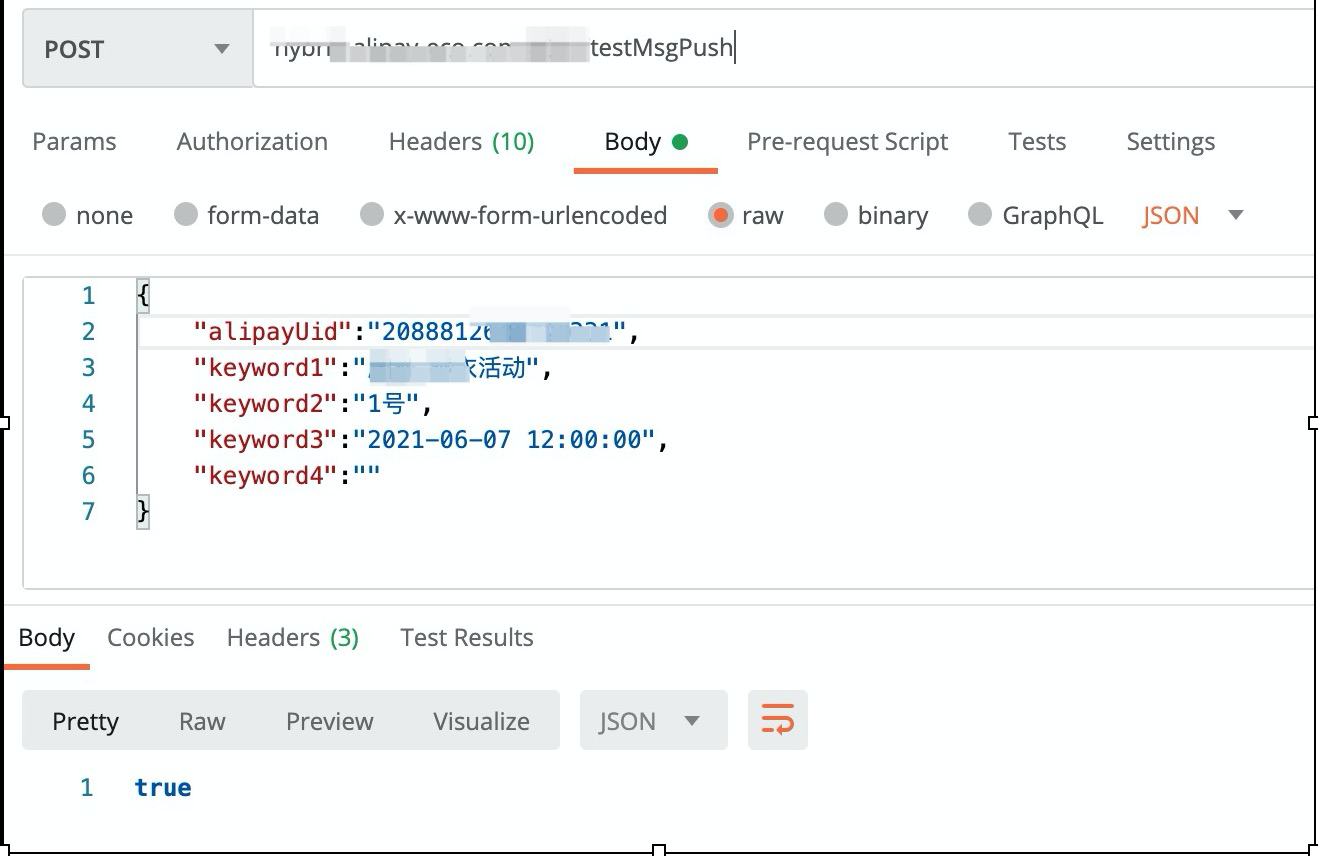Switch response view to Raw
Image resolution: width=1318 pixels, height=856 pixels.
[202, 721]
